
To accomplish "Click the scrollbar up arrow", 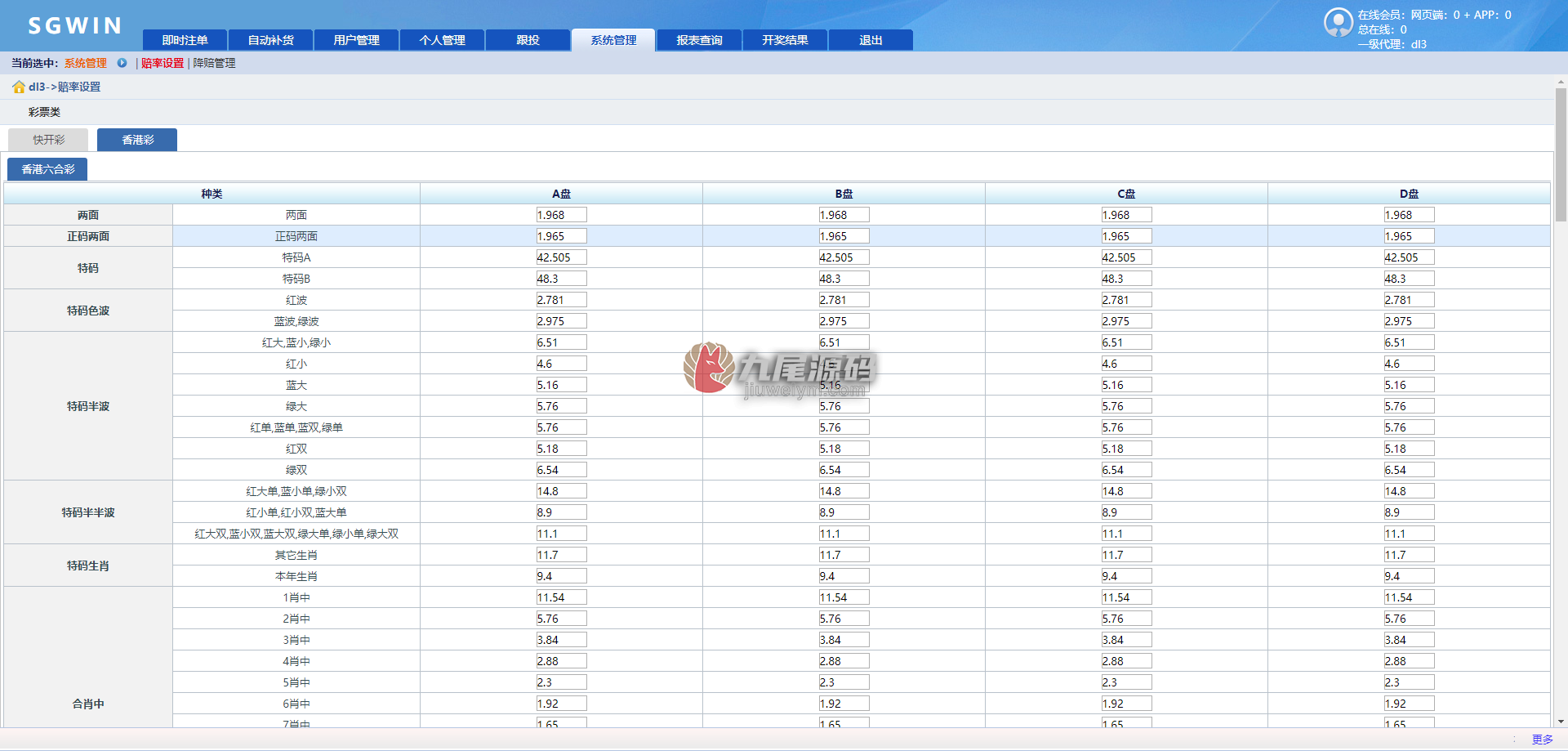I will 1561,83.
